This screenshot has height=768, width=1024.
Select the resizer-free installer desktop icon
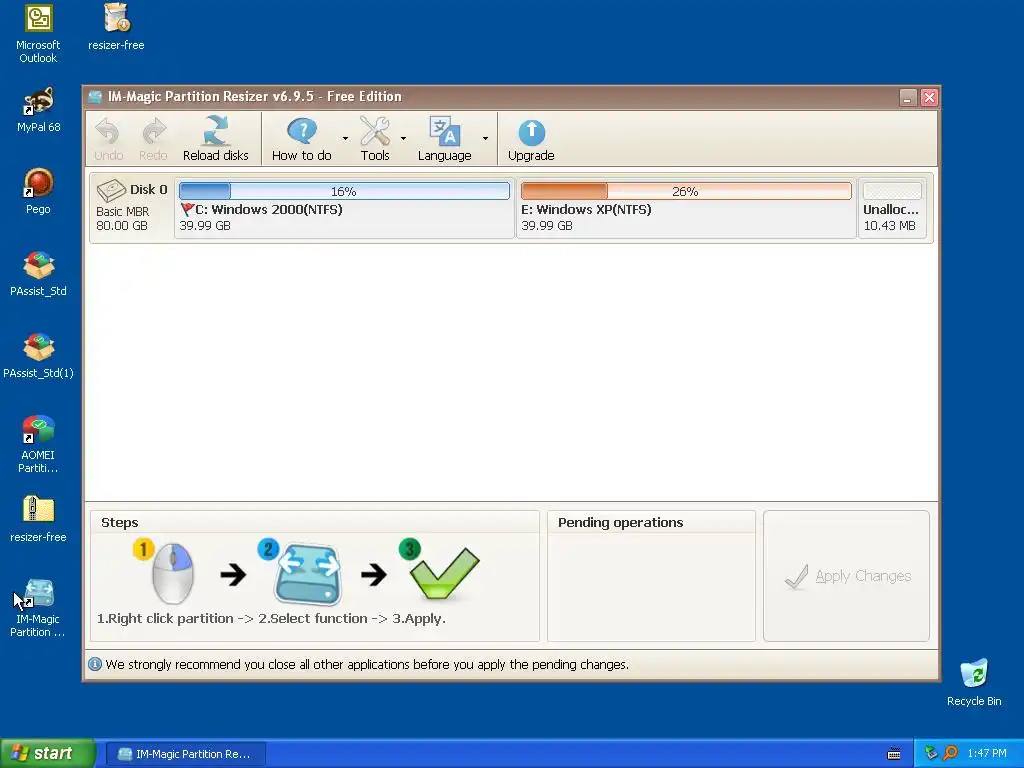tap(116, 27)
